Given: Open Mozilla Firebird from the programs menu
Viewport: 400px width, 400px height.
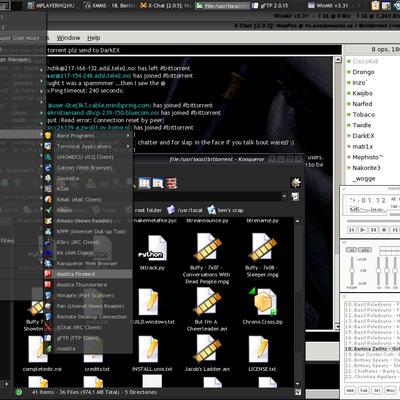Looking at the screenshot, I should 88,274.
